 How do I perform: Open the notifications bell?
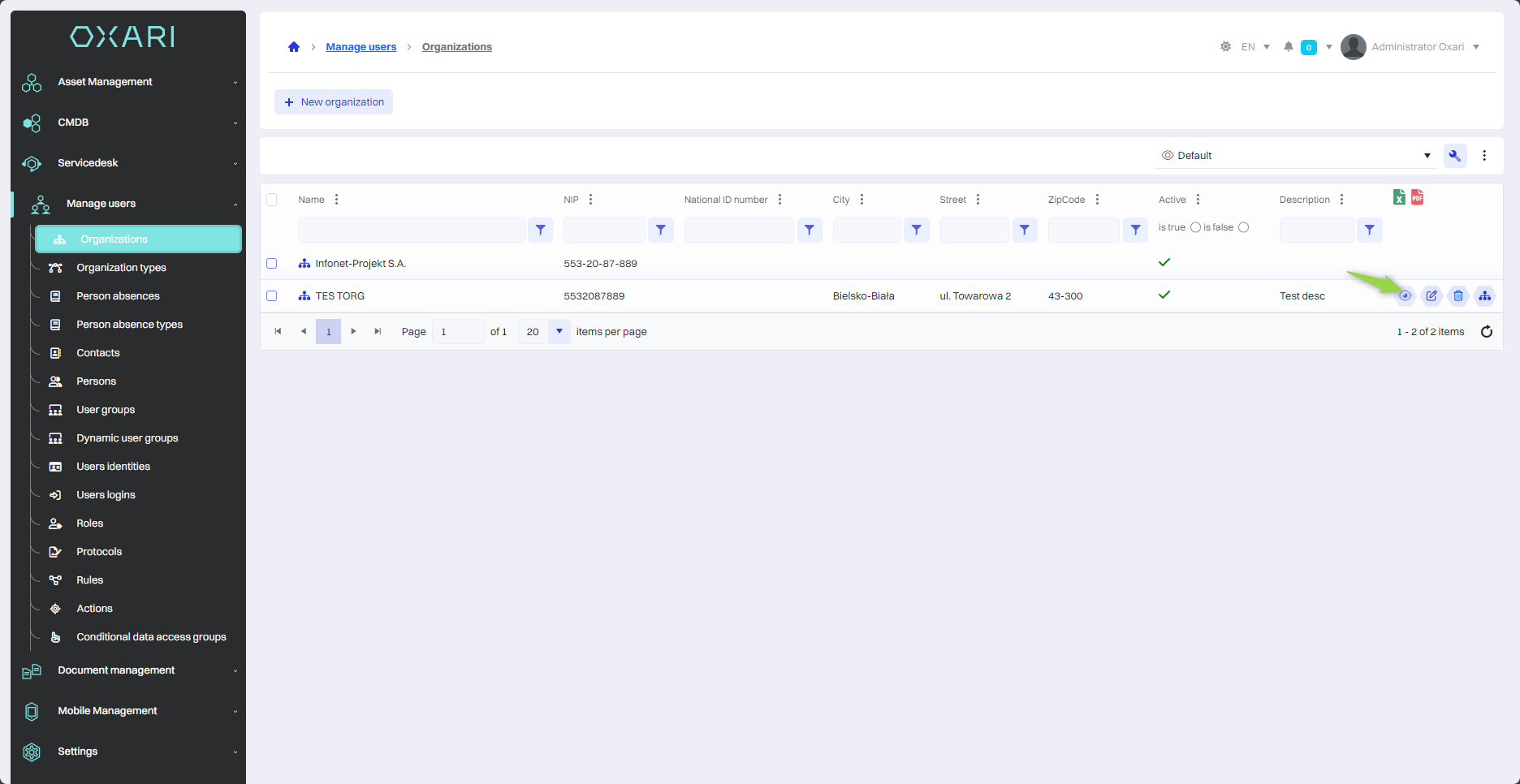pyautogui.click(x=1289, y=47)
